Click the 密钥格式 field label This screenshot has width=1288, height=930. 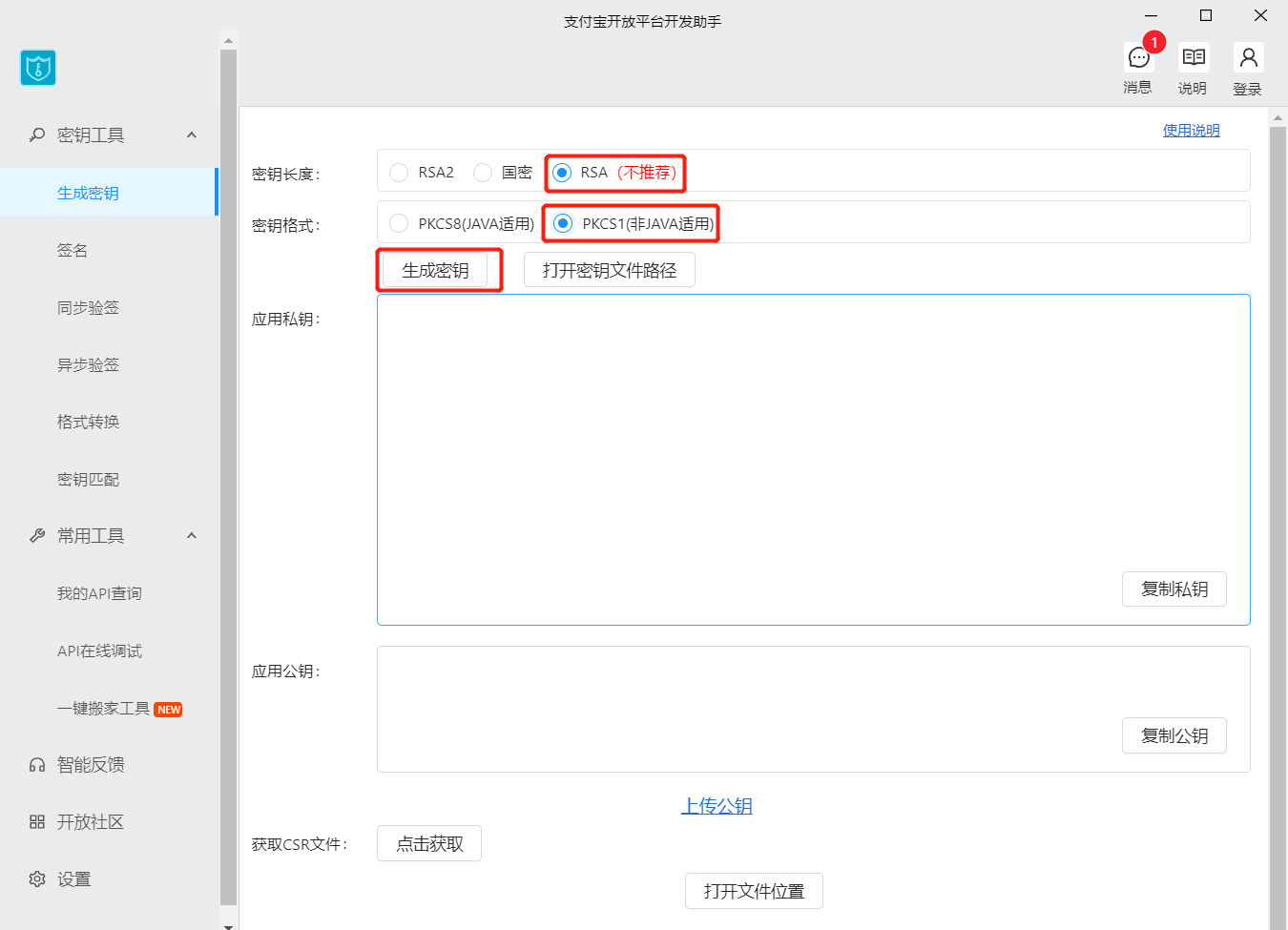tap(286, 226)
